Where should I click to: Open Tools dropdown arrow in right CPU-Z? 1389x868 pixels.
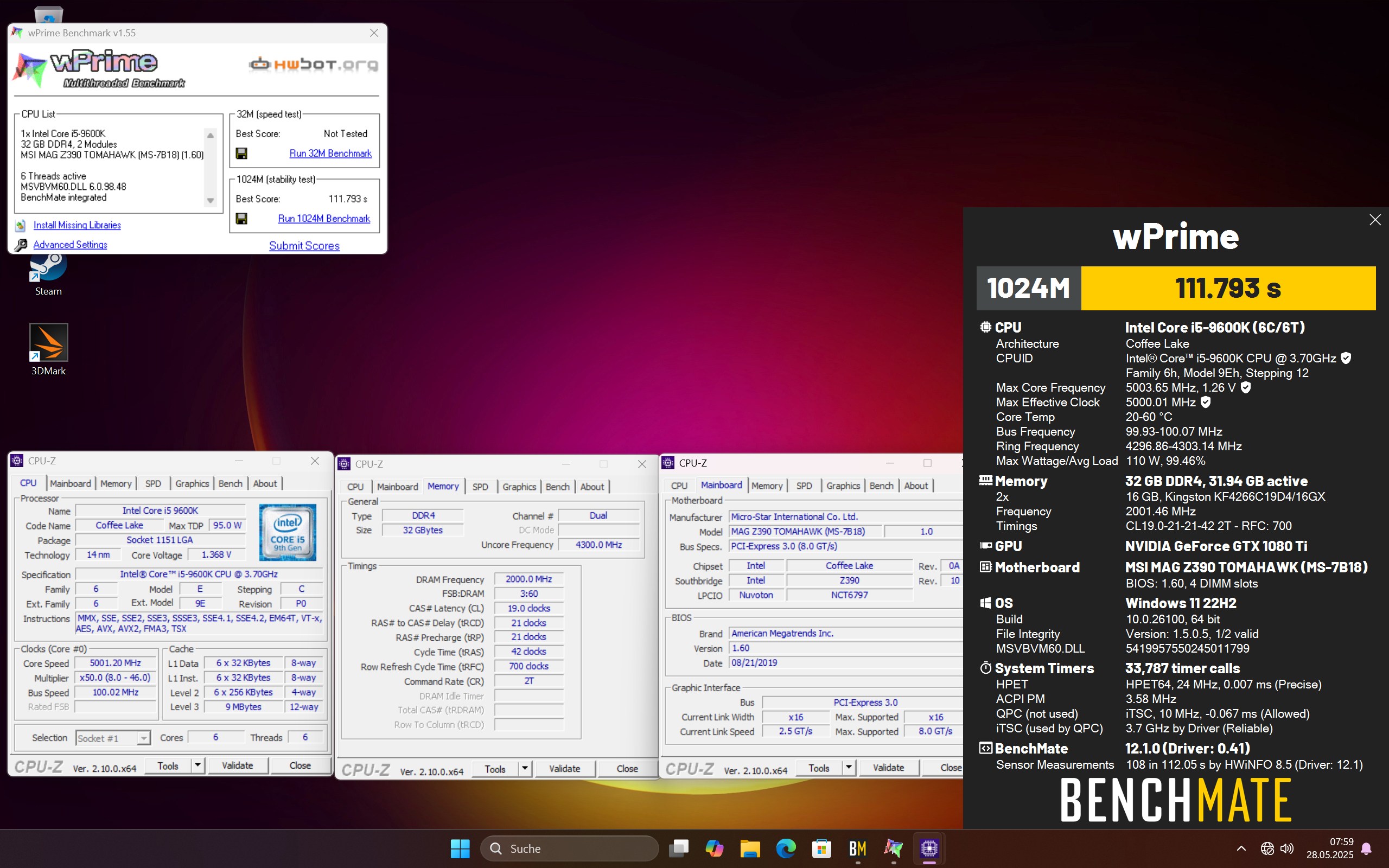click(x=849, y=768)
